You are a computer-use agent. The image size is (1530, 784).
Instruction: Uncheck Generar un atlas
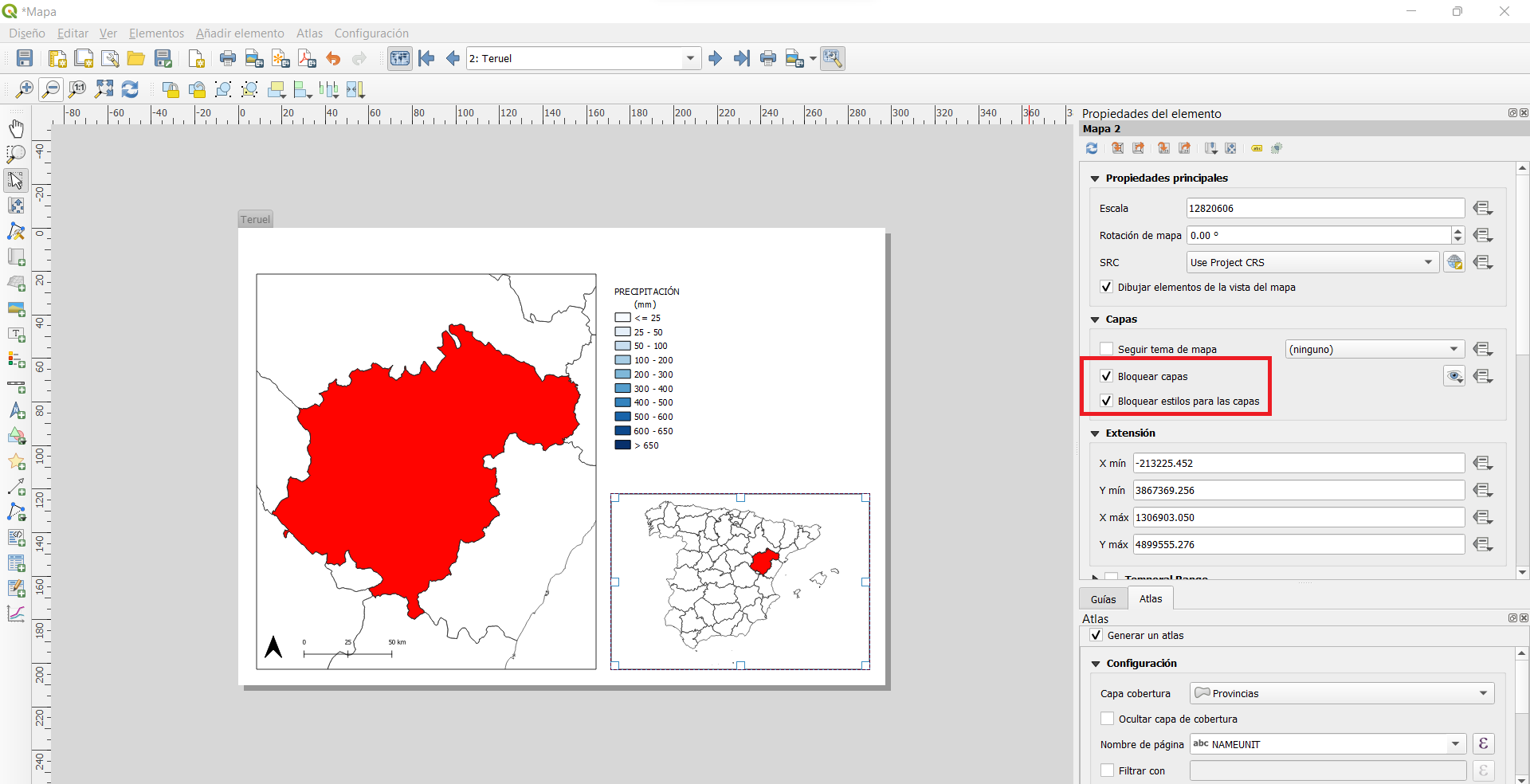pyautogui.click(x=1096, y=635)
